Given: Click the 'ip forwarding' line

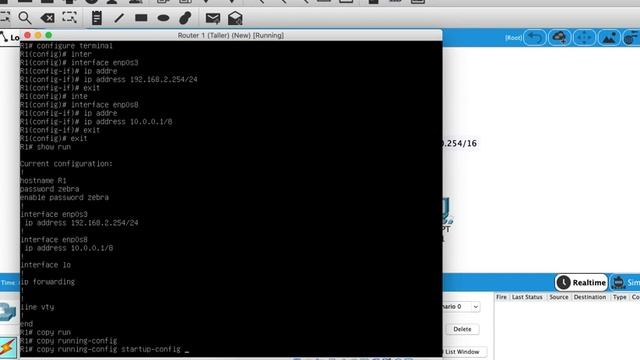Looking at the screenshot, I should [47, 282].
